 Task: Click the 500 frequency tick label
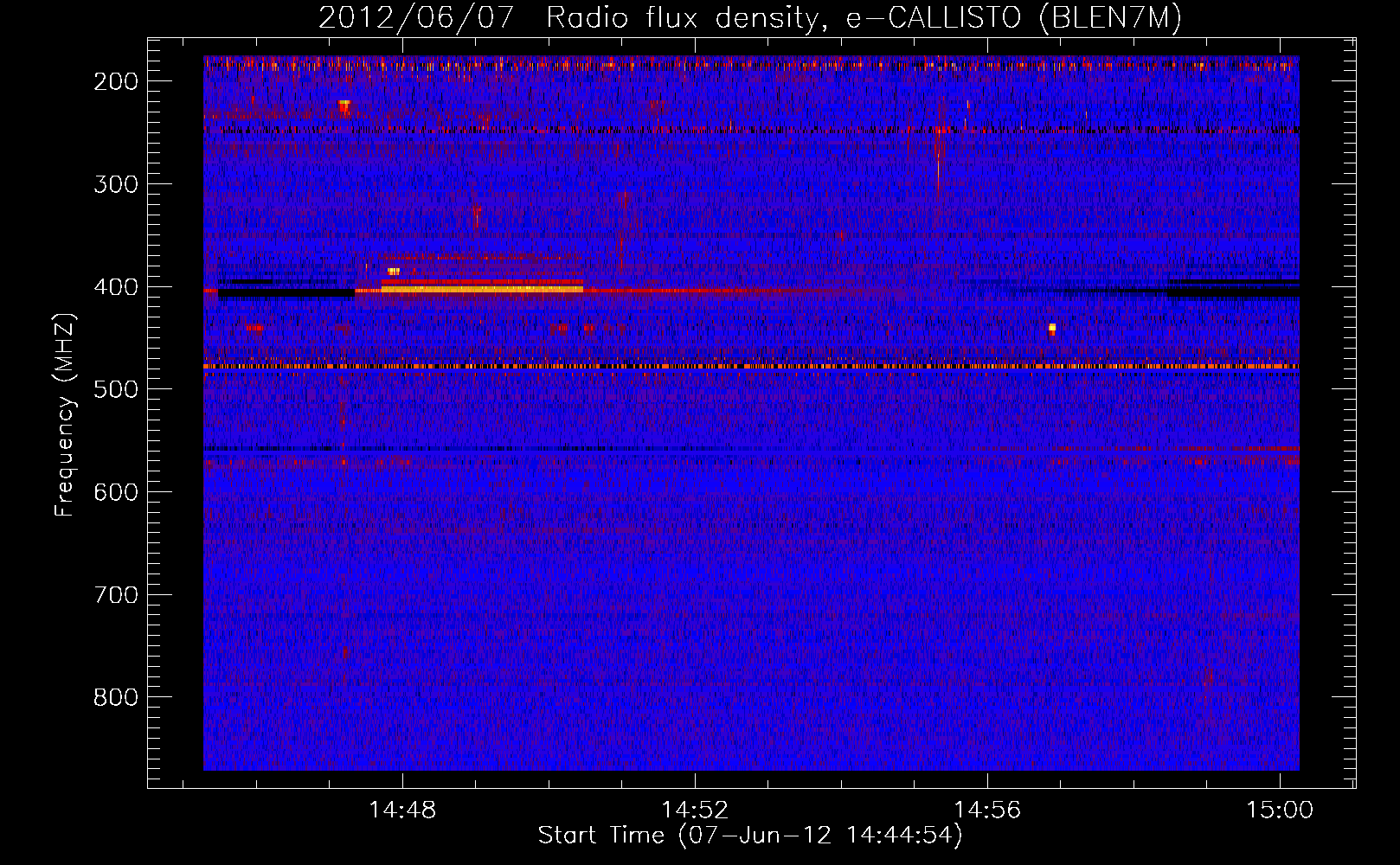pyautogui.click(x=116, y=389)
